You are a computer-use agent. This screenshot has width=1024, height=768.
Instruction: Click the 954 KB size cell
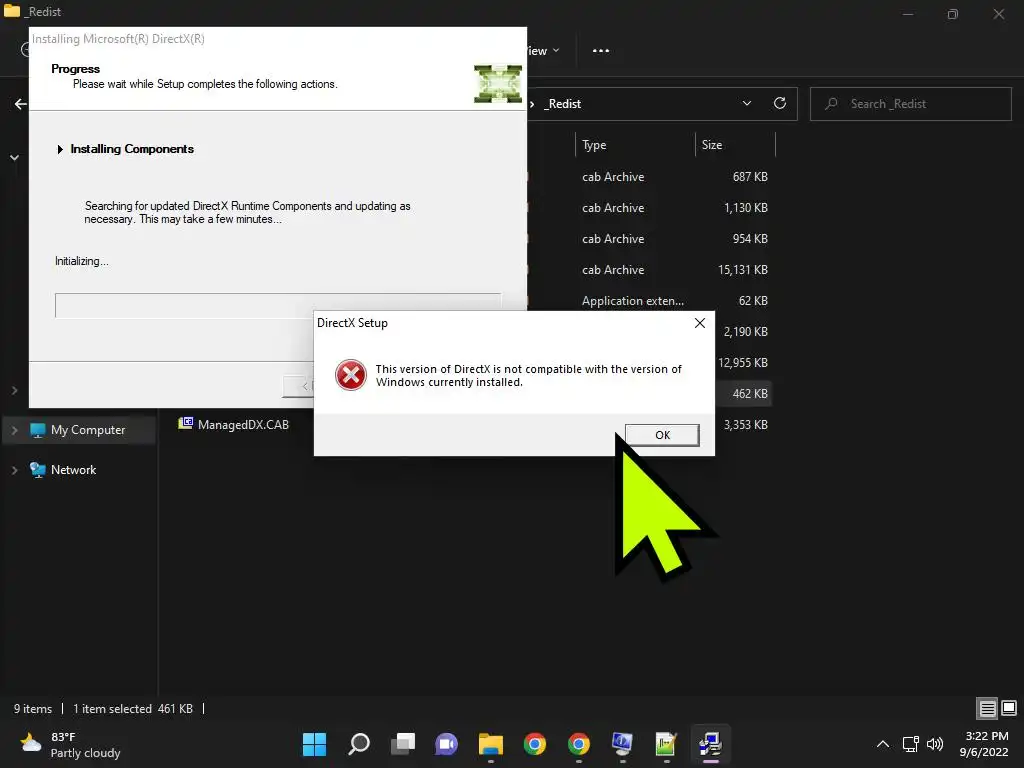coord(750,239)
